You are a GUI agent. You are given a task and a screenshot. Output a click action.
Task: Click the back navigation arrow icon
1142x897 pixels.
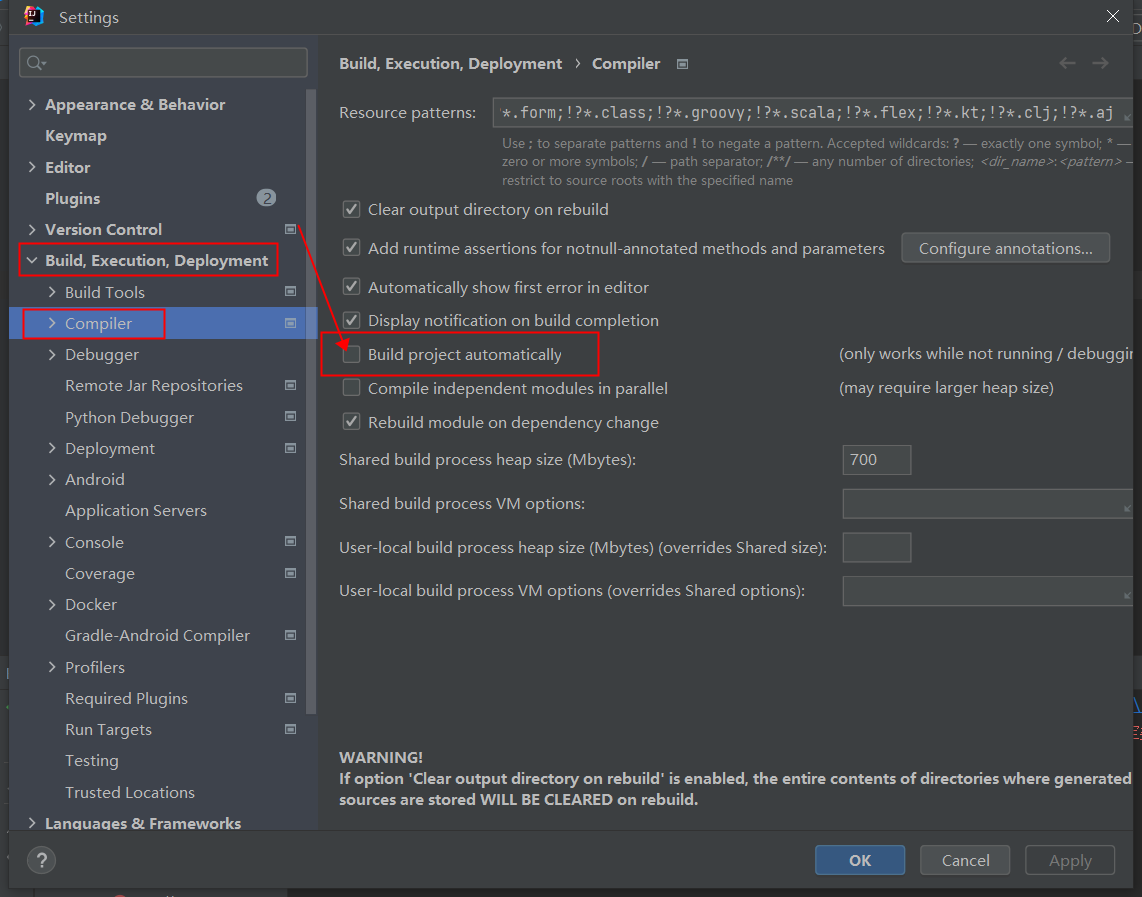point(1067,63)
